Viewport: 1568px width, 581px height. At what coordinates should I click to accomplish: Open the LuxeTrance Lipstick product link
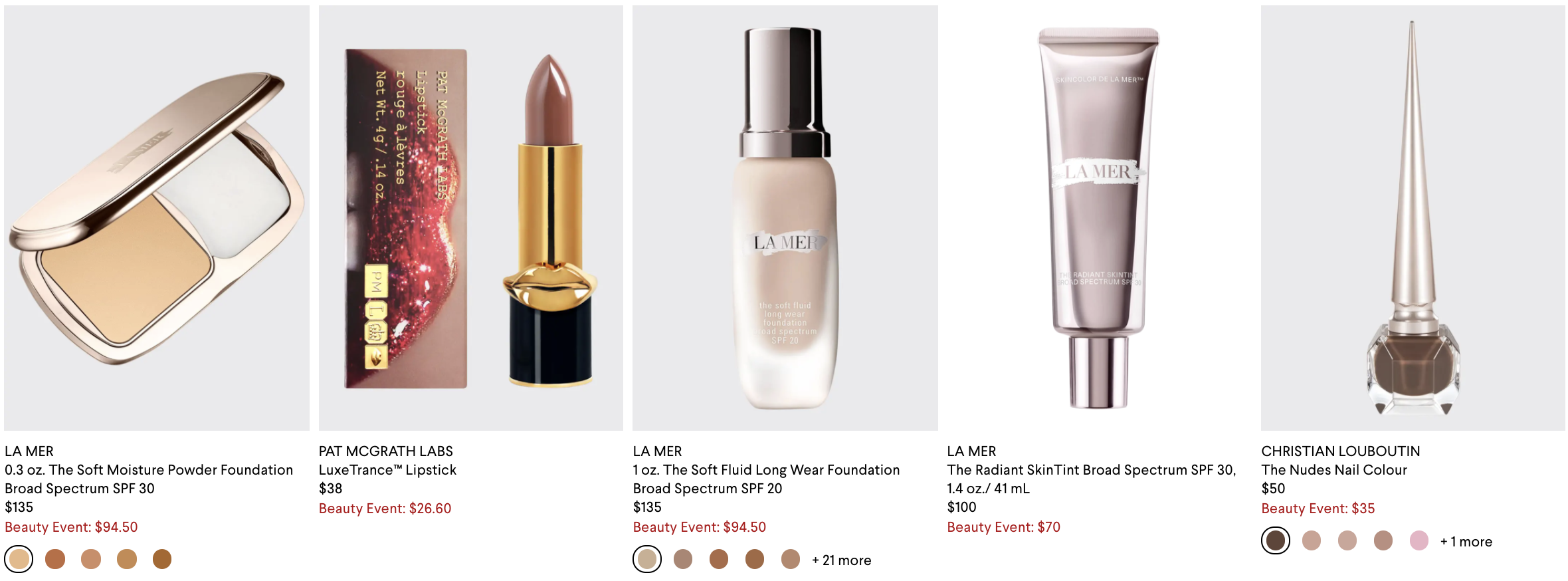387,470
